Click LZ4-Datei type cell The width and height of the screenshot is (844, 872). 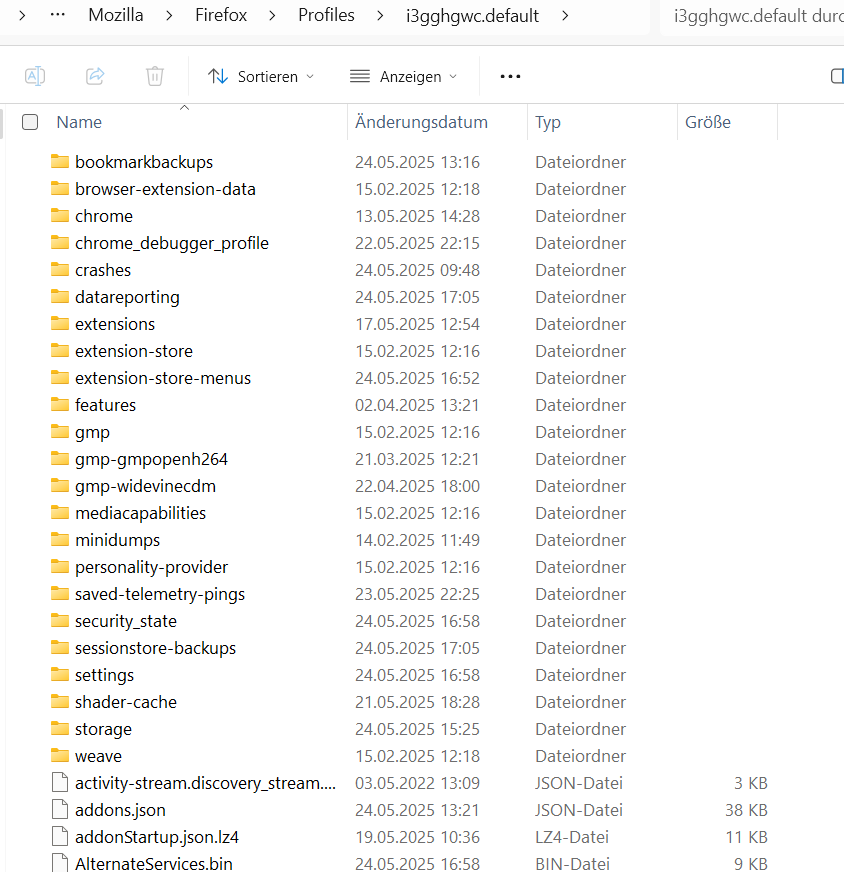pyautogui.click(x=572, y=837)
